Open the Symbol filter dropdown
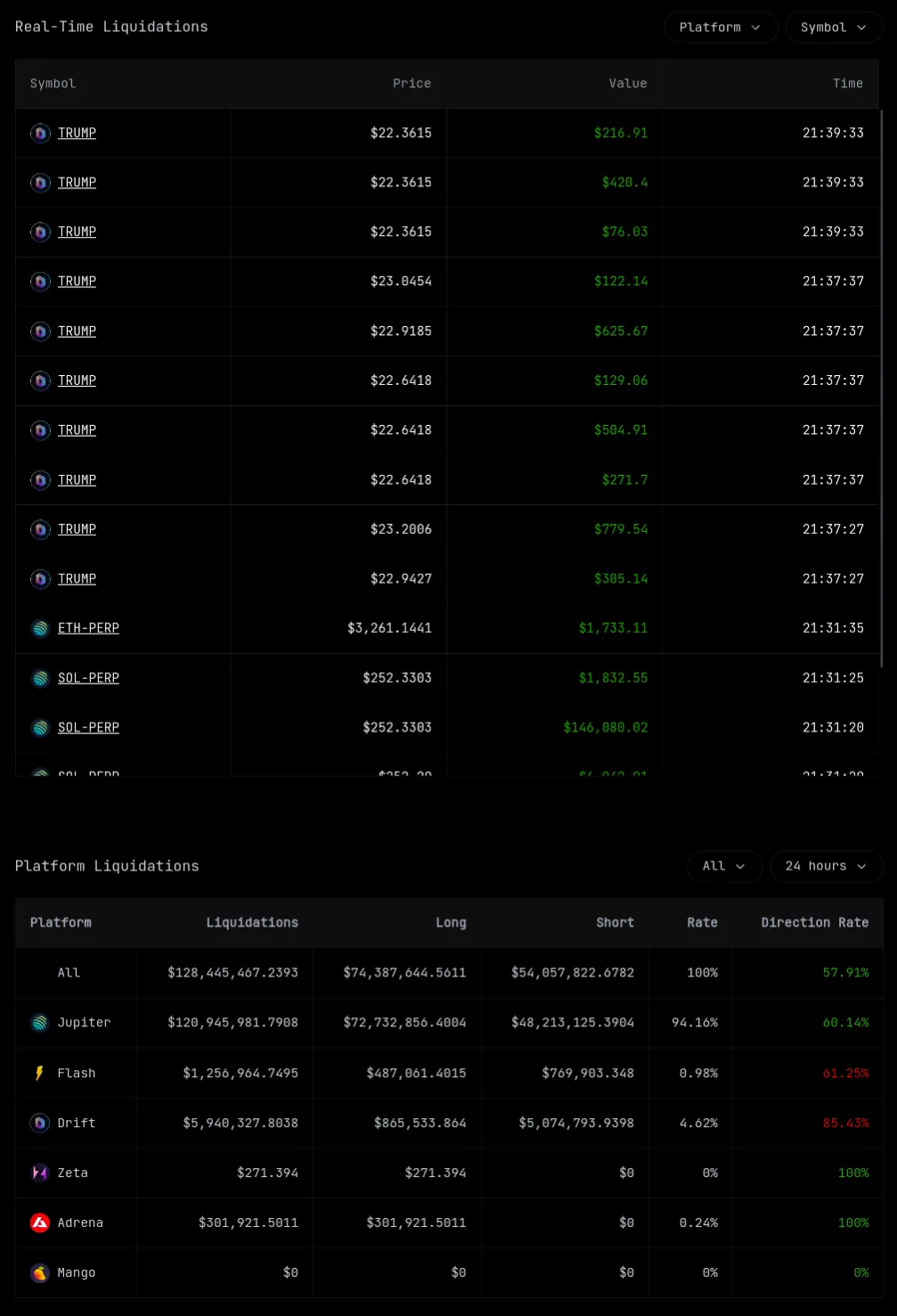Viewport: 897px width, 1316px height. [833, 28]
